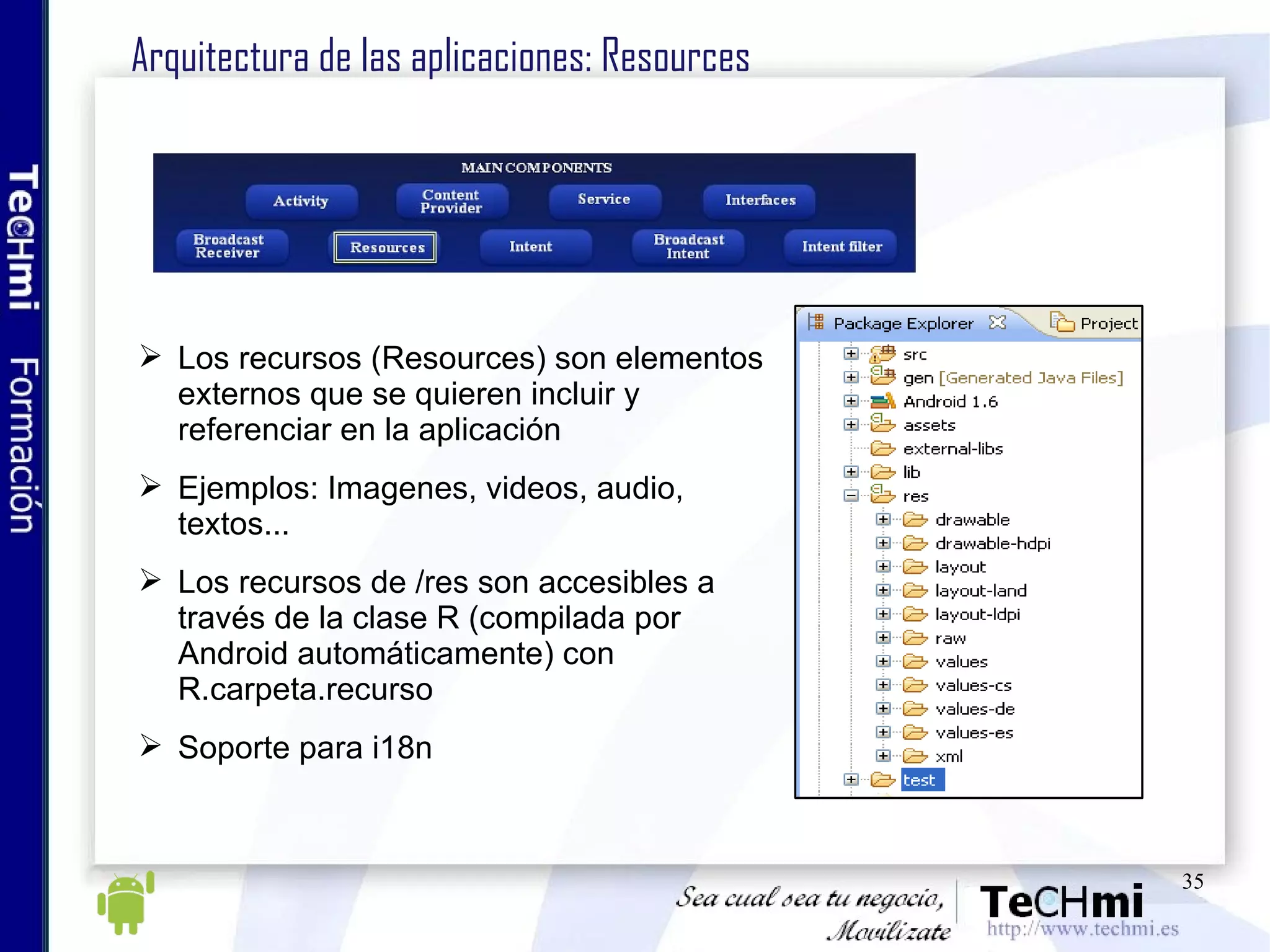1270x952 pixels.
Task: Select the highlighted test label
Action: tap(923, 780)
